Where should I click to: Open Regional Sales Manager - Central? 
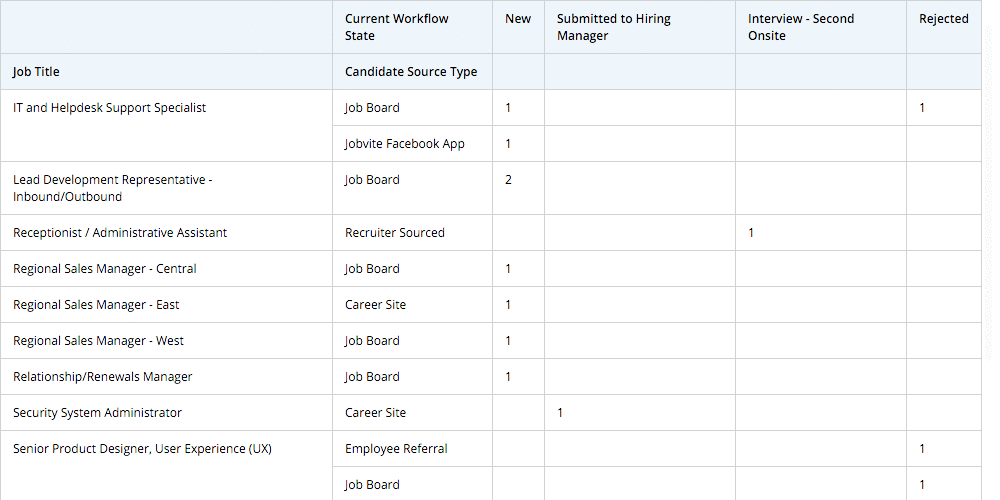pyautogui.click(x=104, y=269)
